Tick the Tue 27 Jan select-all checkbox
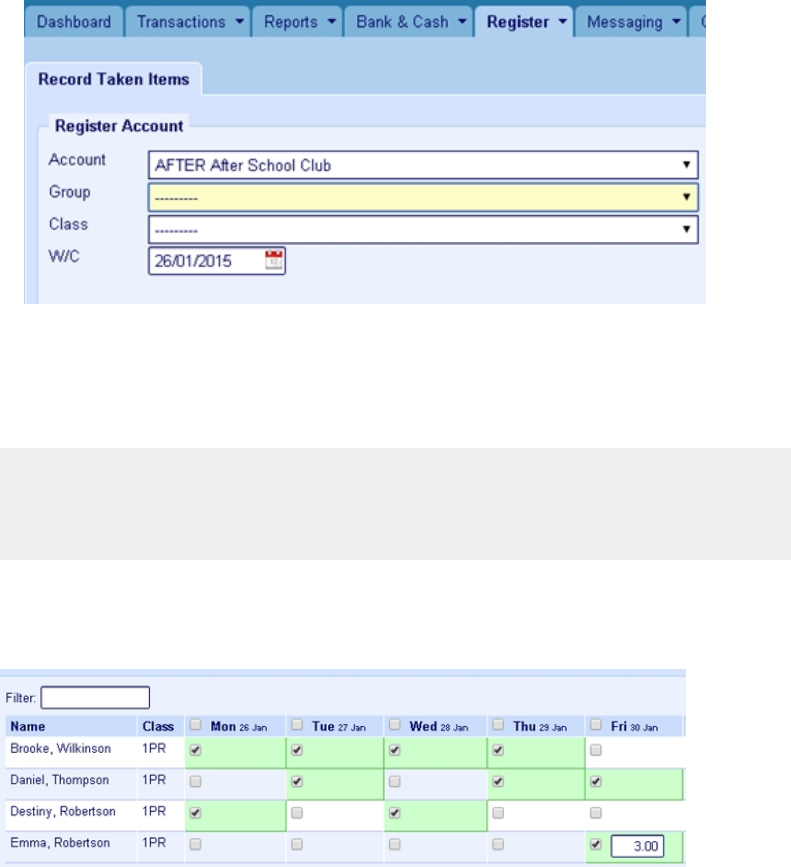This screenshot has height=867, width=791. click(x=297, y=724)
